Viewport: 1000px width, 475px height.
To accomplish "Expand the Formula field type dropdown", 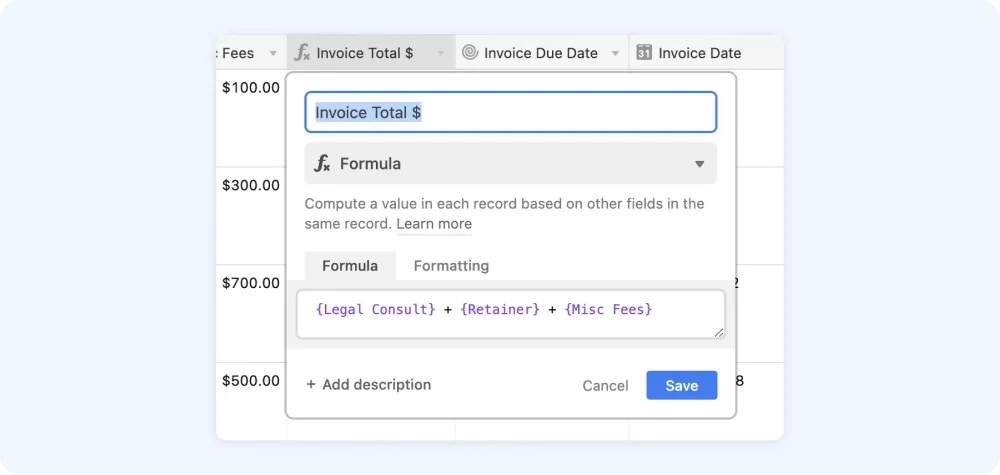I will pos(700,164).
